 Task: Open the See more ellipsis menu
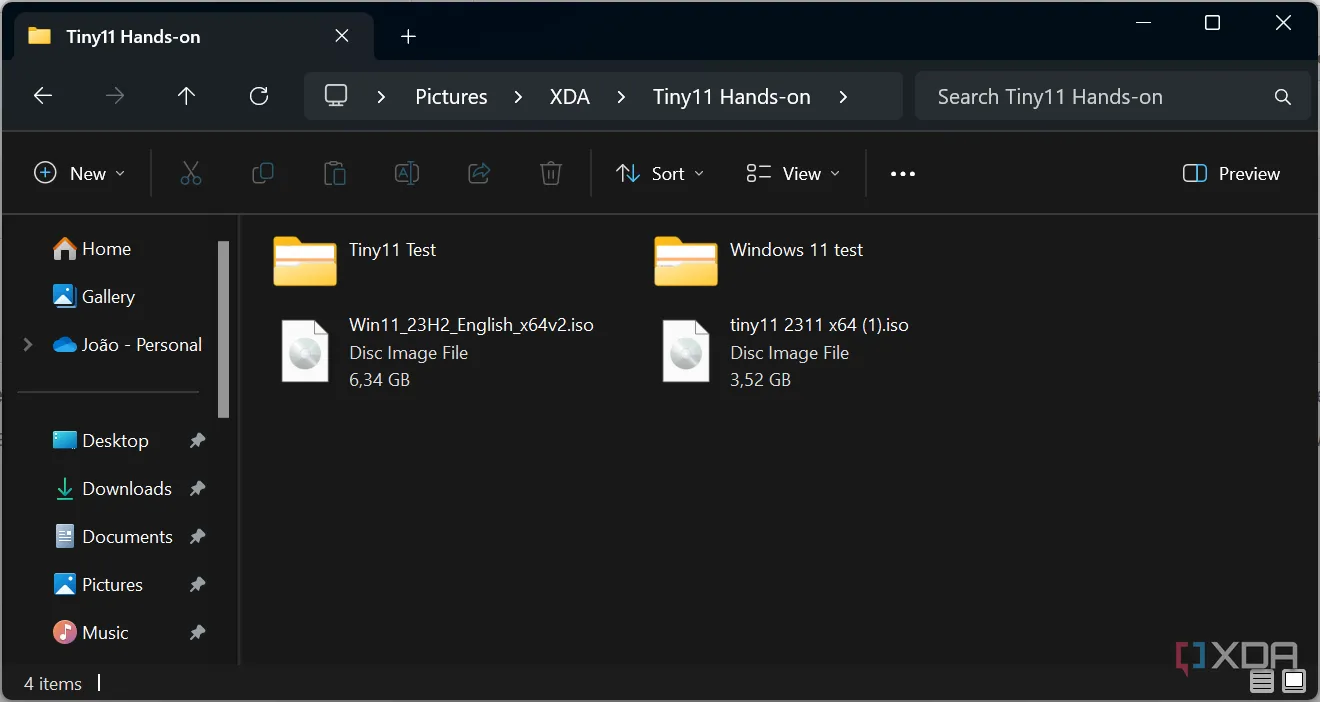point(903,174)
